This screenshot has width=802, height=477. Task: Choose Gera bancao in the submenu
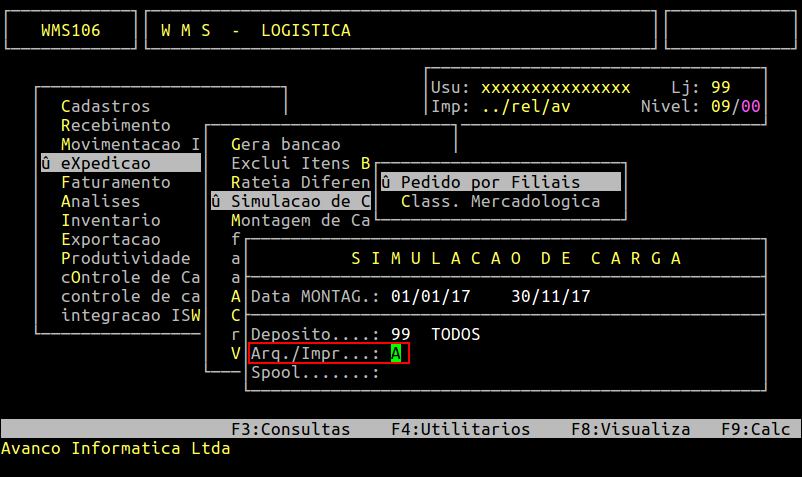(285, 144)
